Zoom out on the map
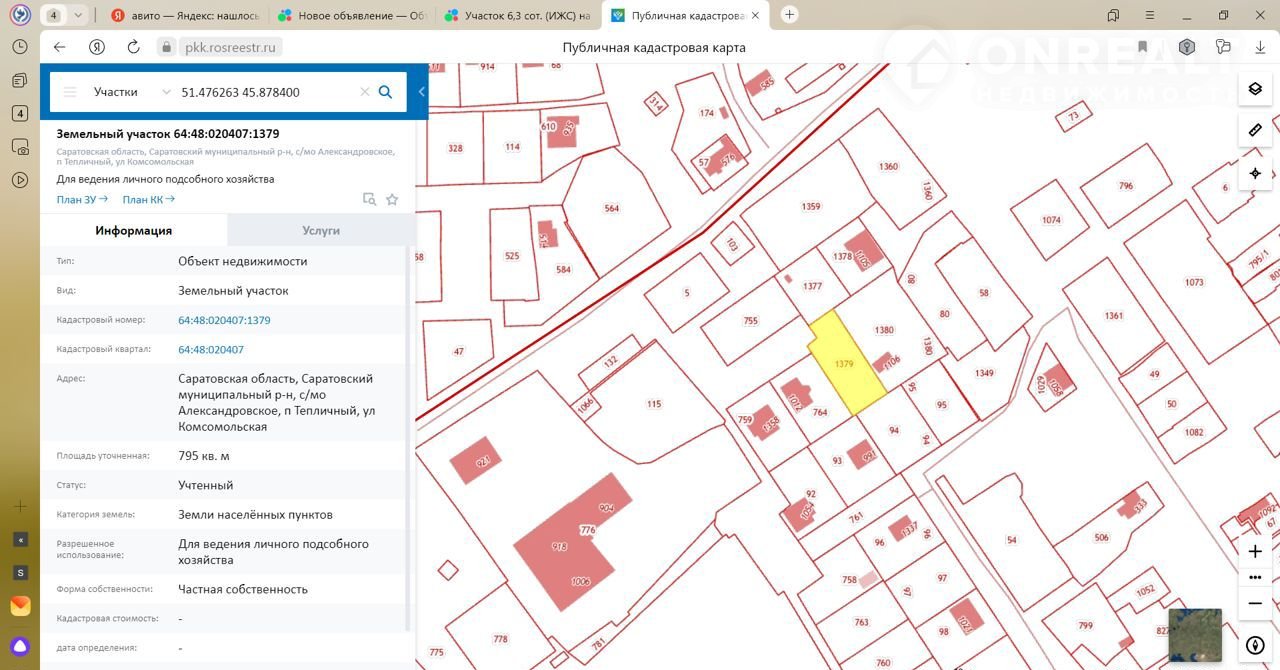 (1255, 603)
